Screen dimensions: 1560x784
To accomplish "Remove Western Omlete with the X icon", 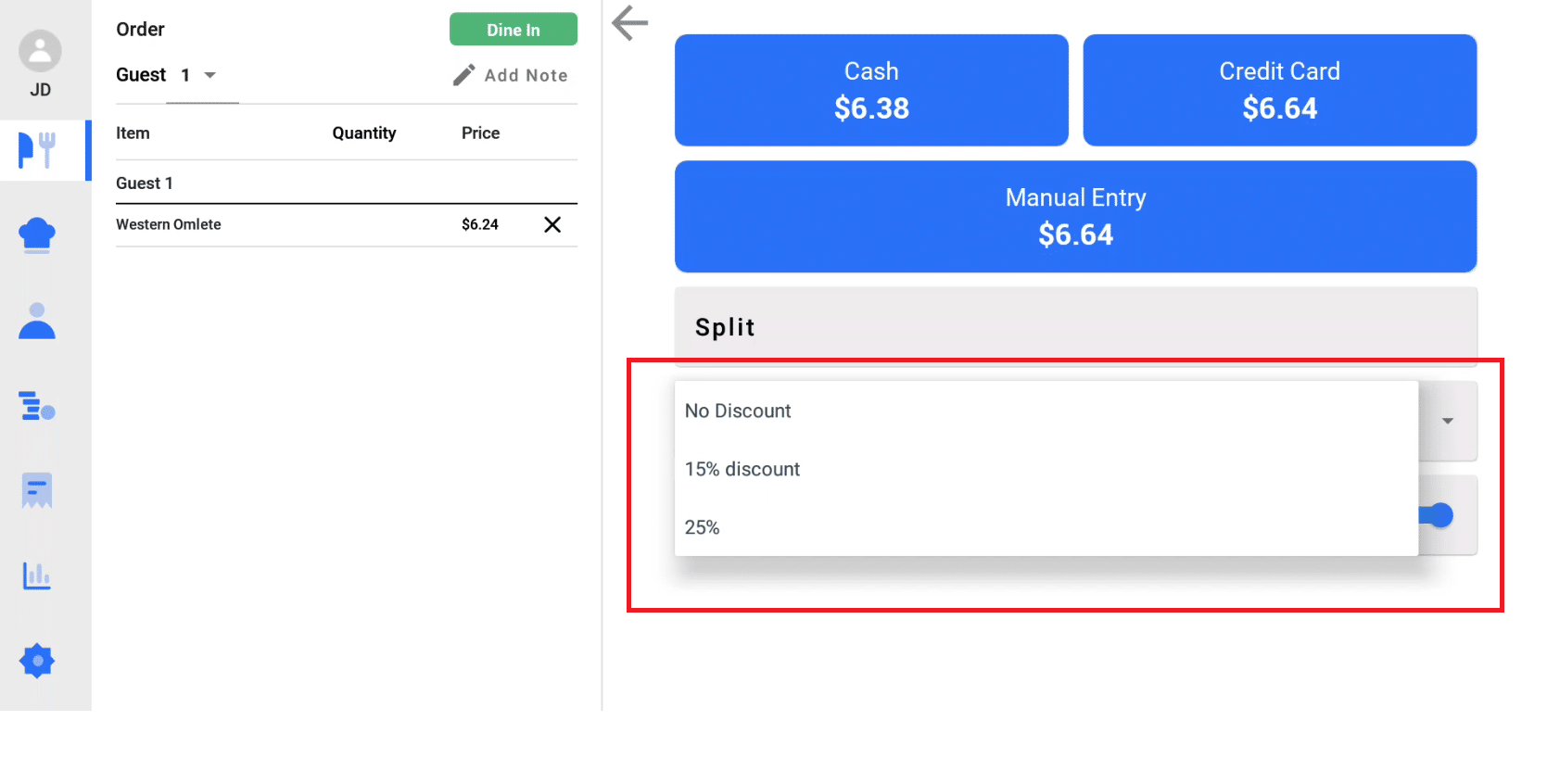I will (x=552, y=224).
